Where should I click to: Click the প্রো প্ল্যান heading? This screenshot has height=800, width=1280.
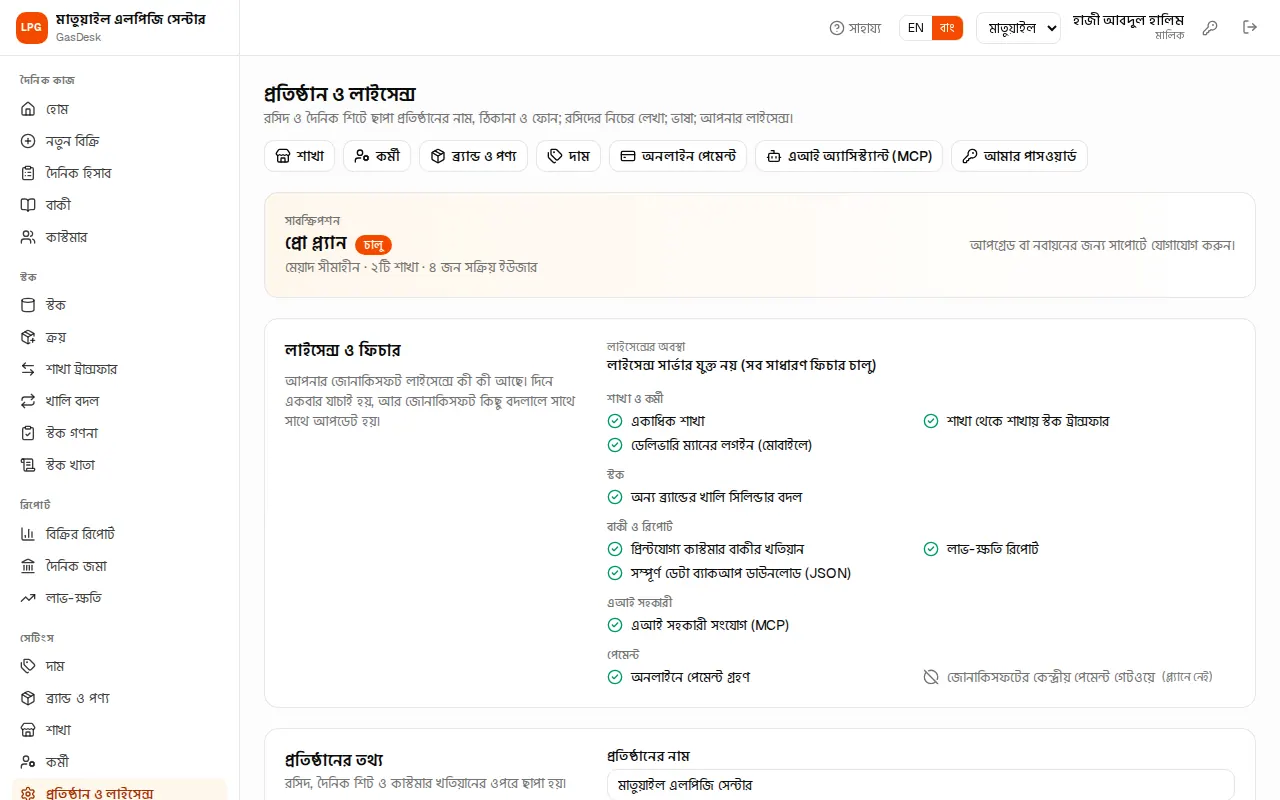(315, 243)
